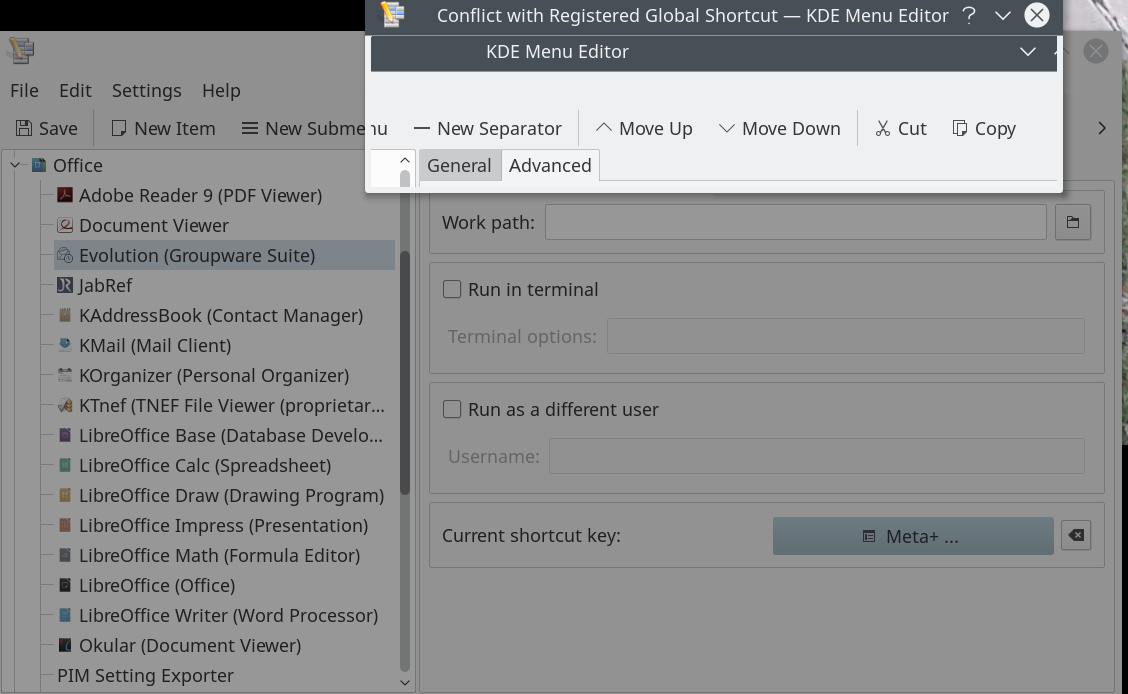Open the File menu

coord(24,91)
